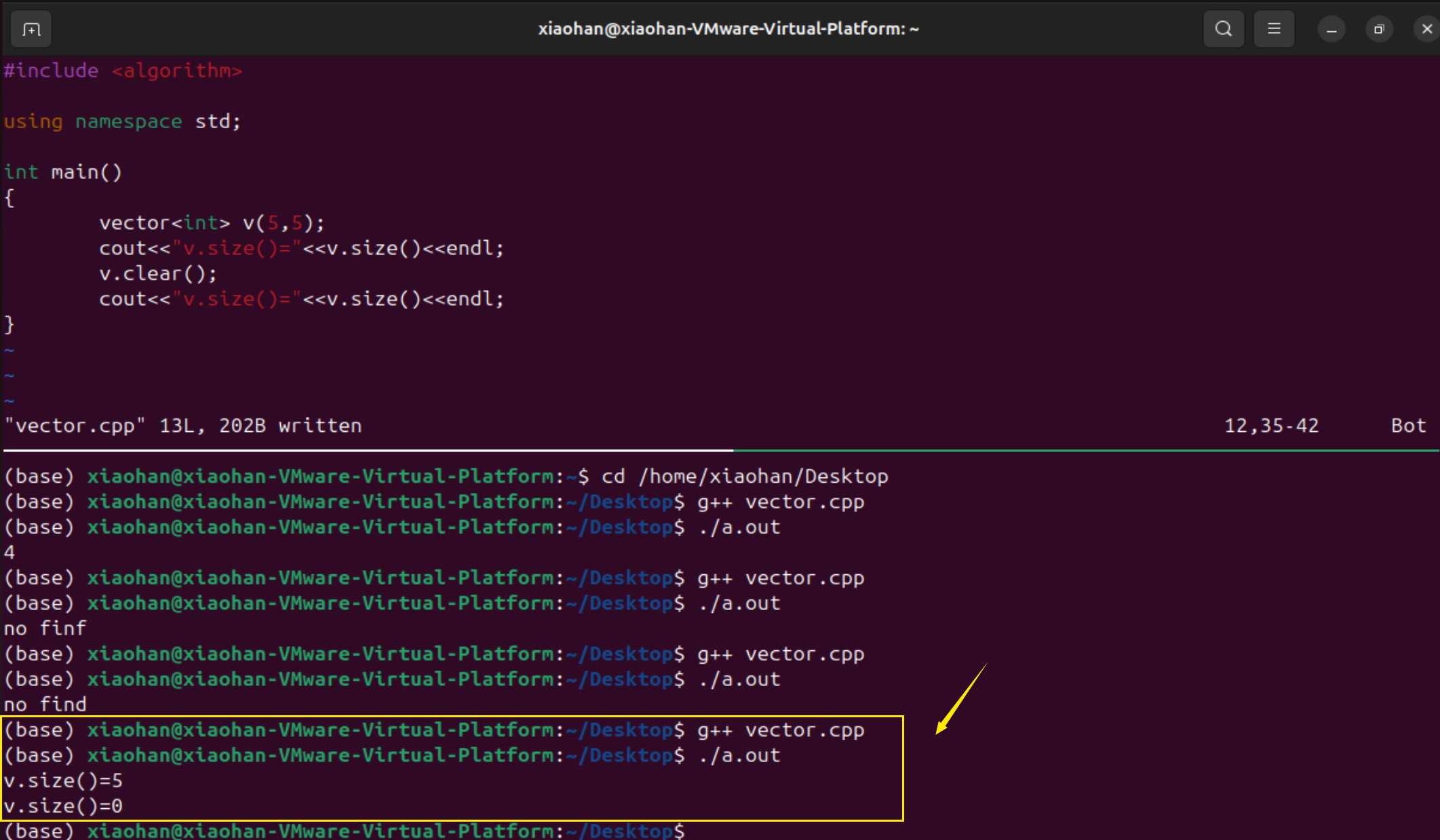Open a new terminal tab
This screenshot has height=840, width=1440.
pos(31,29)
